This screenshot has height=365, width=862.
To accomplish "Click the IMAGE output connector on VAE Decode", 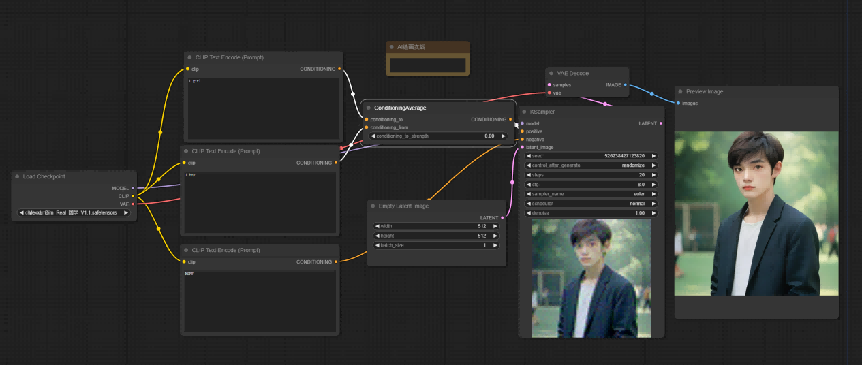I will (x=625, y=85).
